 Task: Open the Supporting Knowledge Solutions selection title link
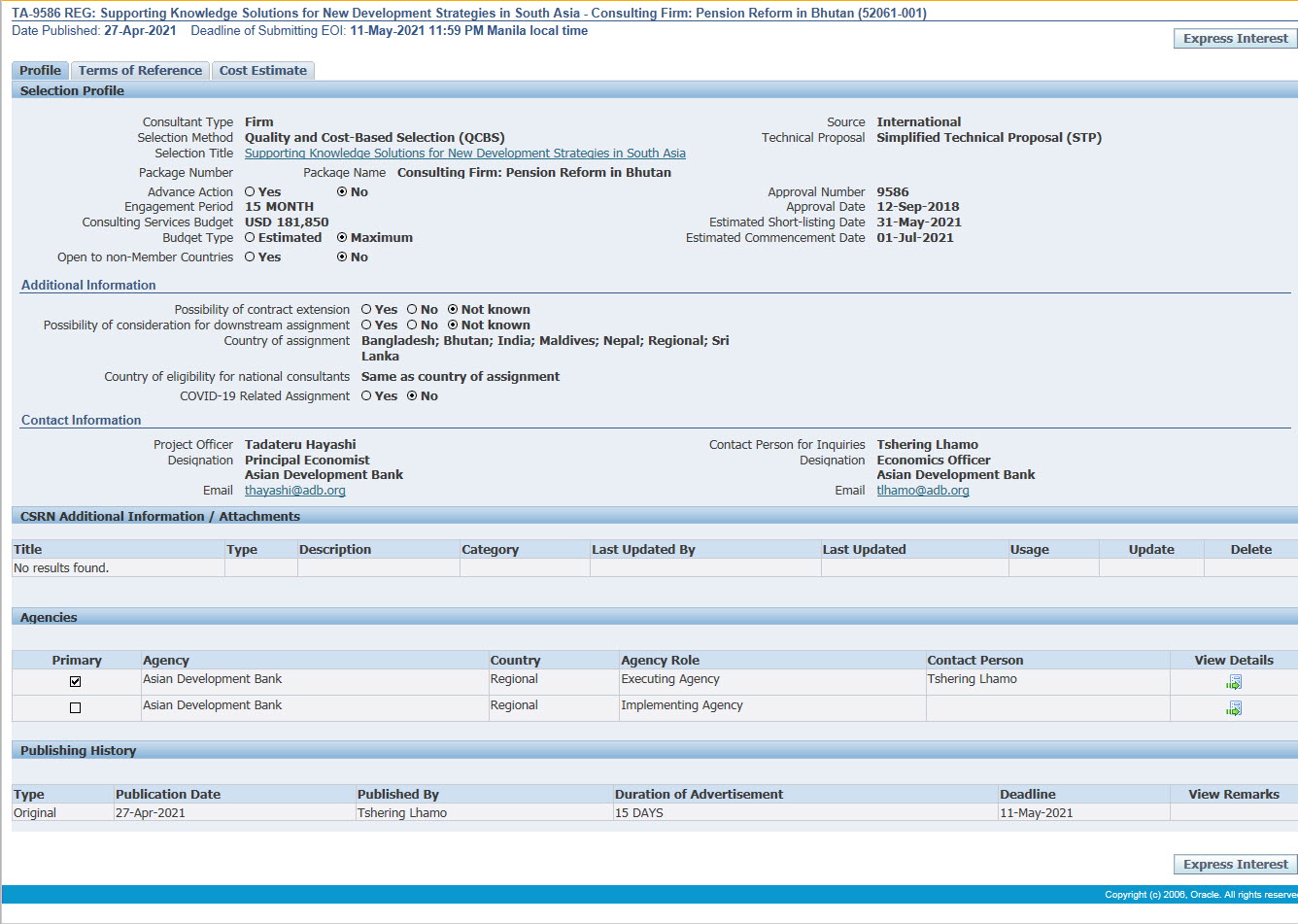[x=465, y=154]
